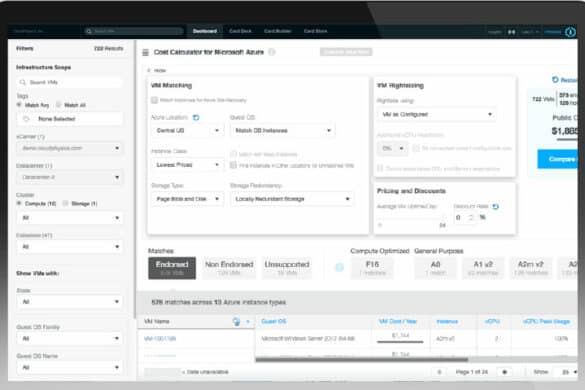Open the Guest OS Family dropdown
Image resolution: width=585 pixels, height=390 pixels.
(69, 339)
